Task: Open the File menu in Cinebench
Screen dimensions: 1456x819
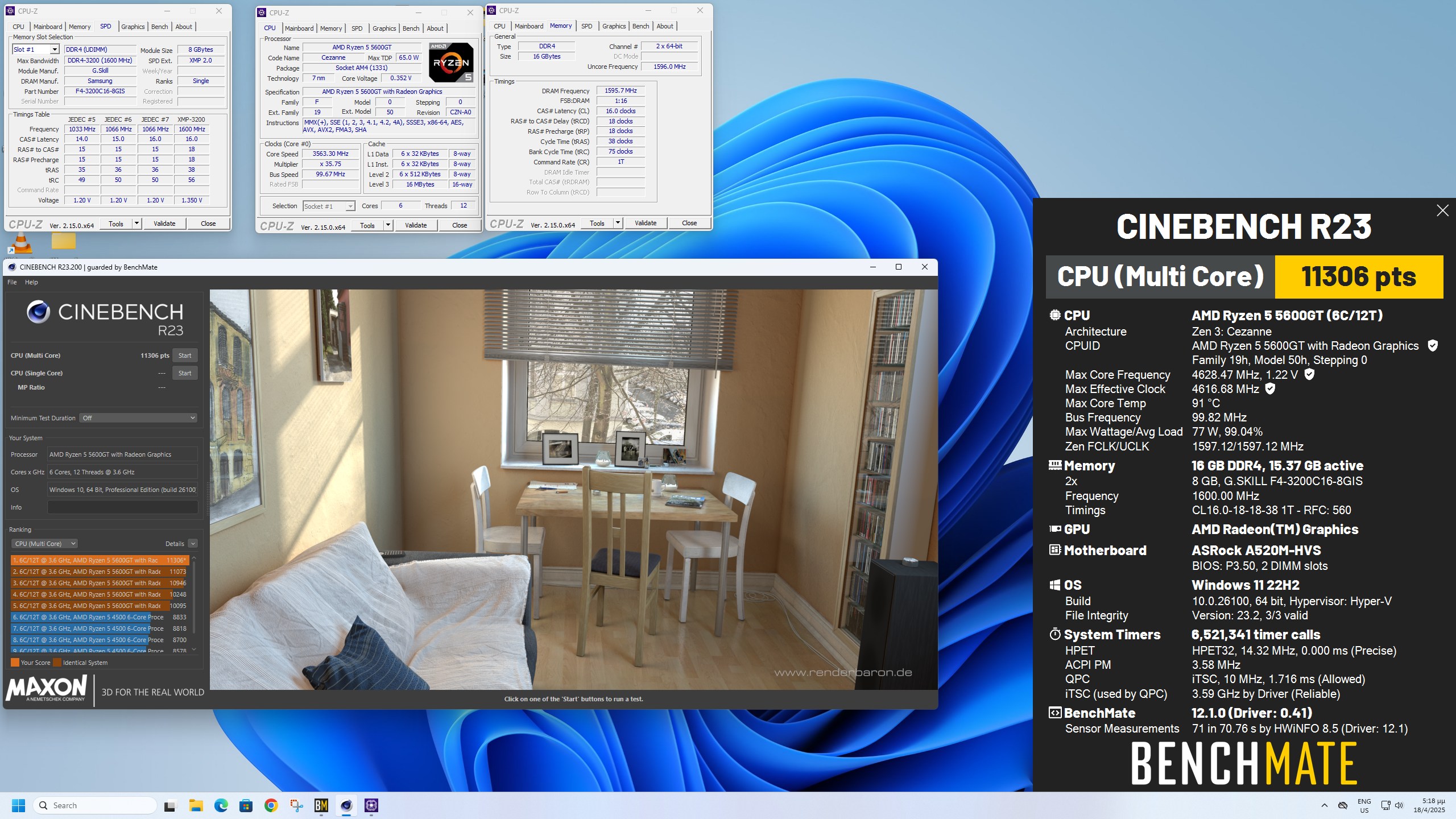Action: [12, 282]
